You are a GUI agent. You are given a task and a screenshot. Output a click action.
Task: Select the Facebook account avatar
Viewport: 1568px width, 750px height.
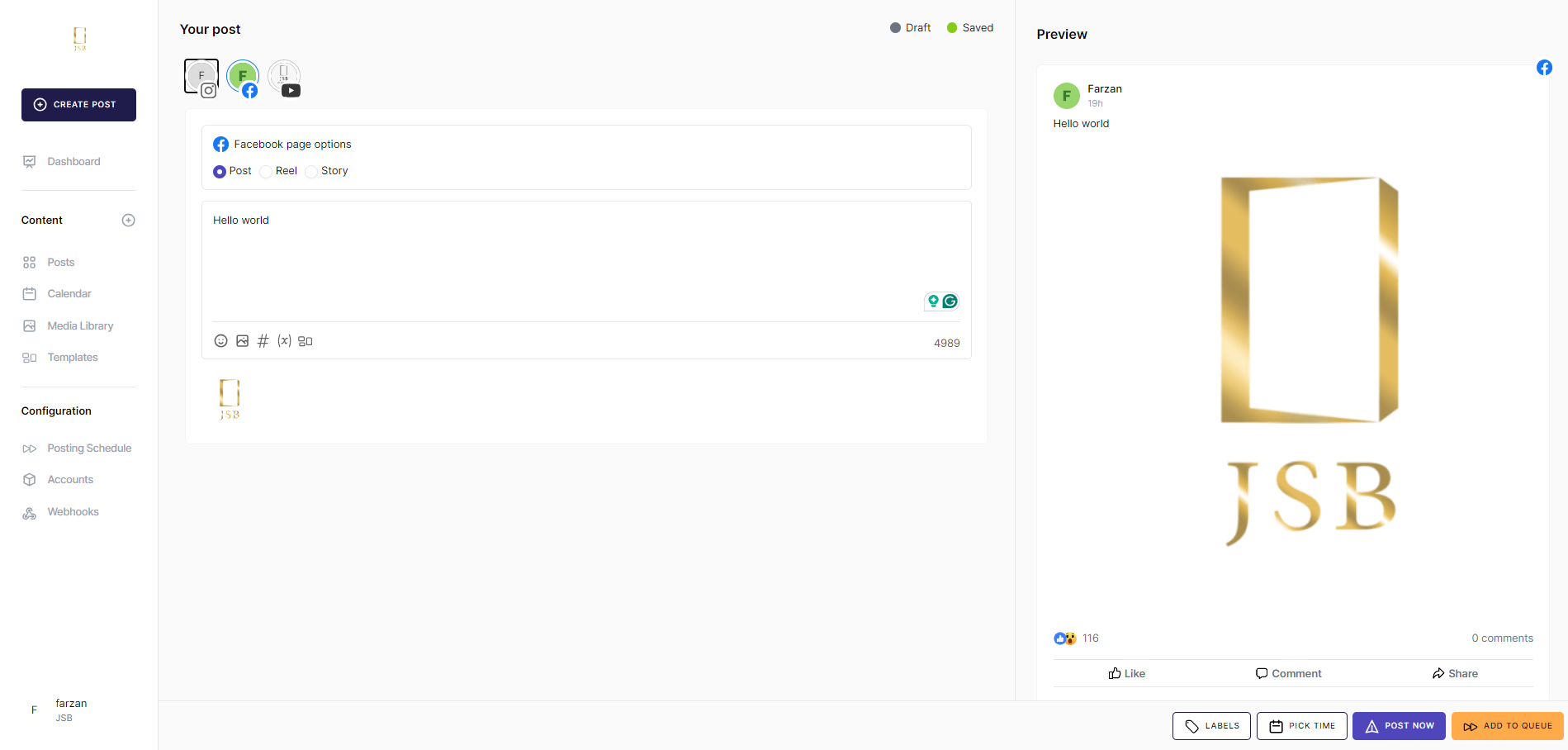pos(243,77)
